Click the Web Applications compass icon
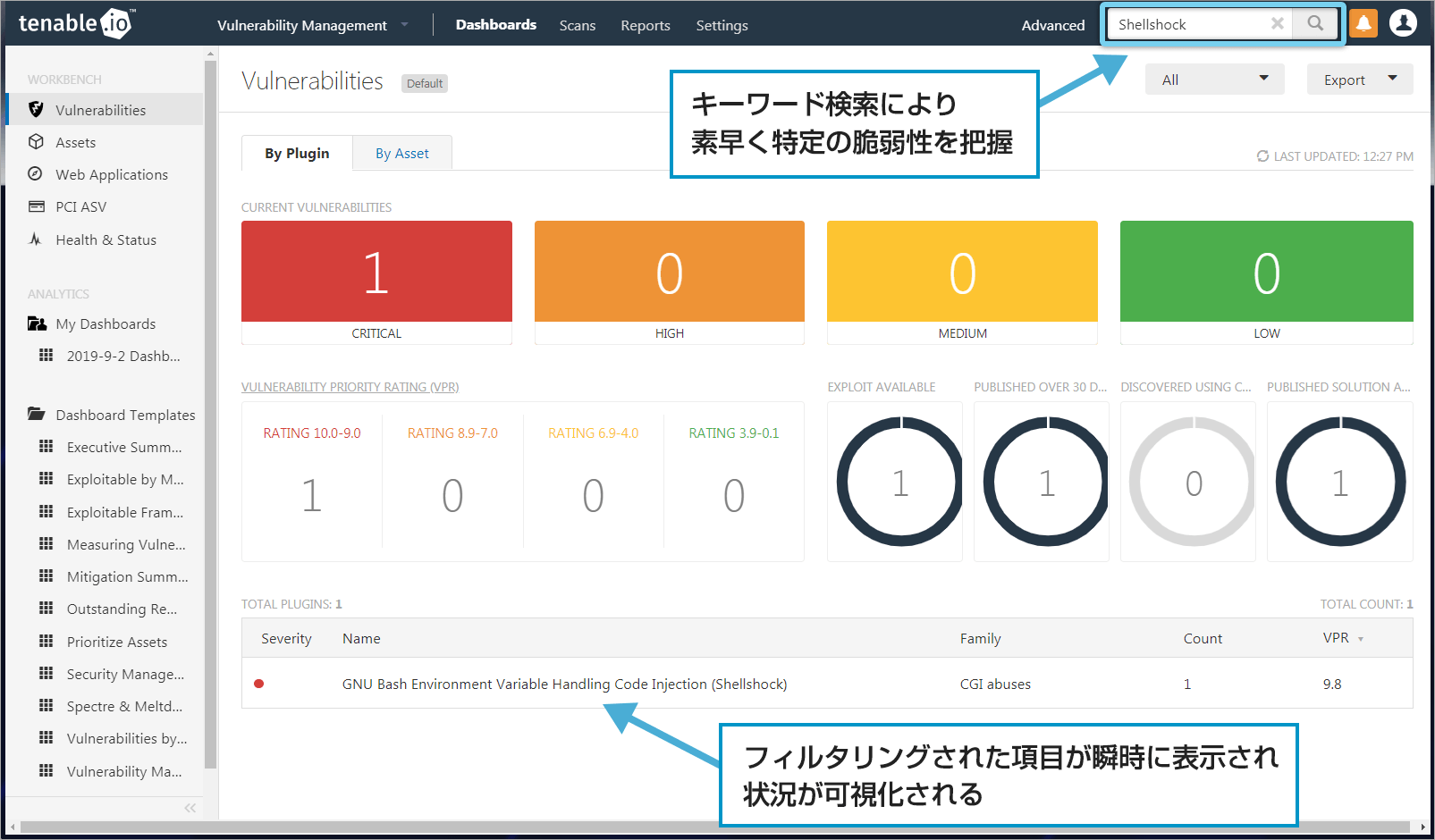Viewport: 1435px width, 840px height. point(36,174)
